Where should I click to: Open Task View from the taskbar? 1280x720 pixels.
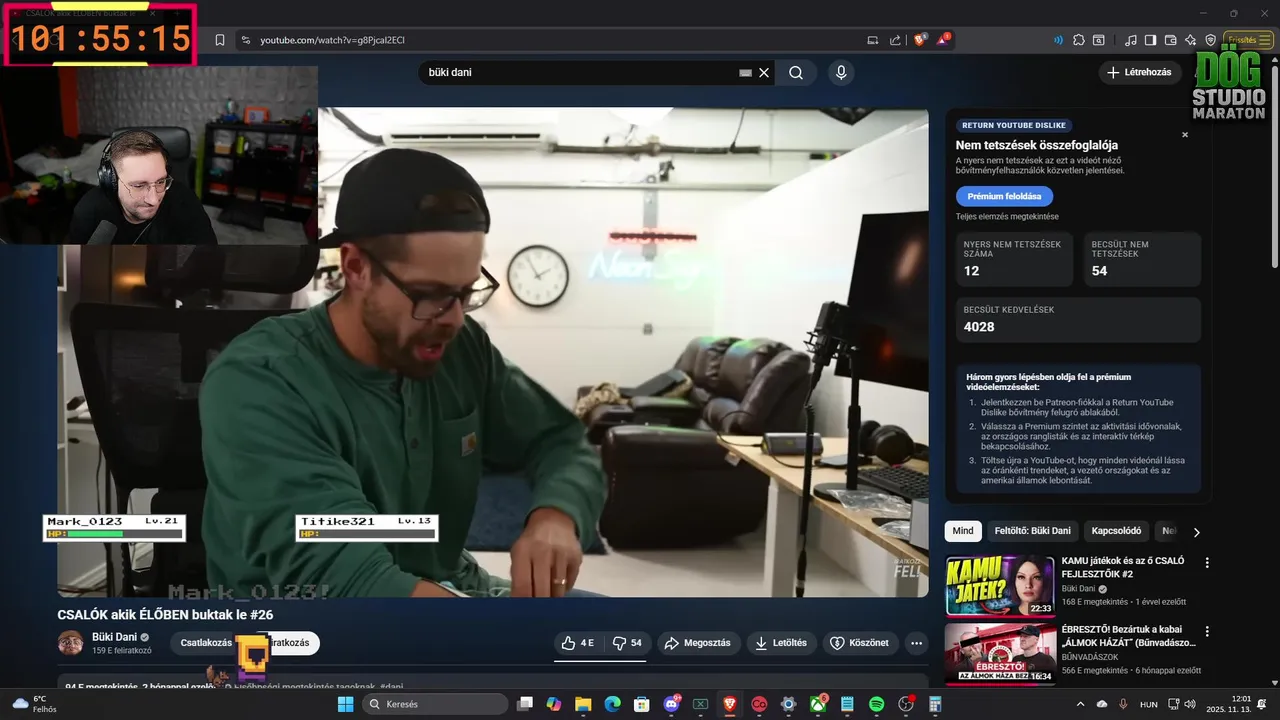[525, 704]
